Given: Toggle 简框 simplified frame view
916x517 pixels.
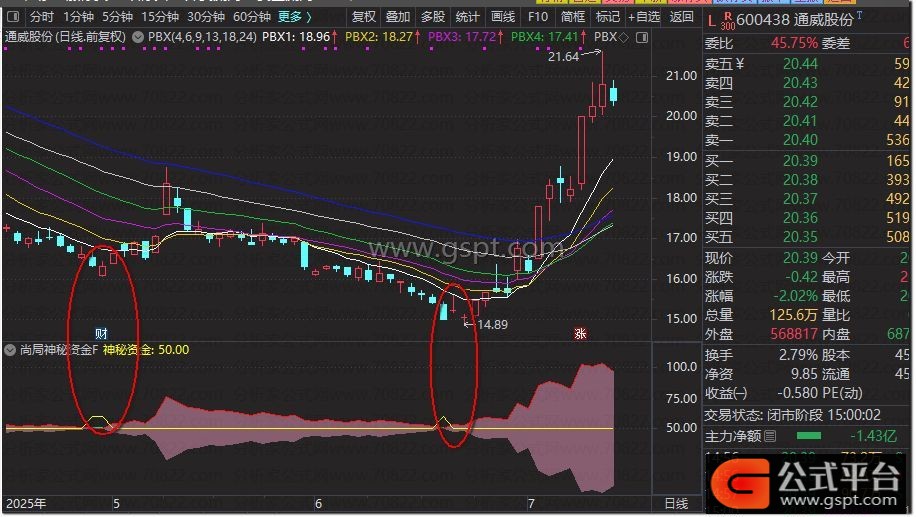Looking at the screenshot, I should pyautogui.click(x=573, y=17).
